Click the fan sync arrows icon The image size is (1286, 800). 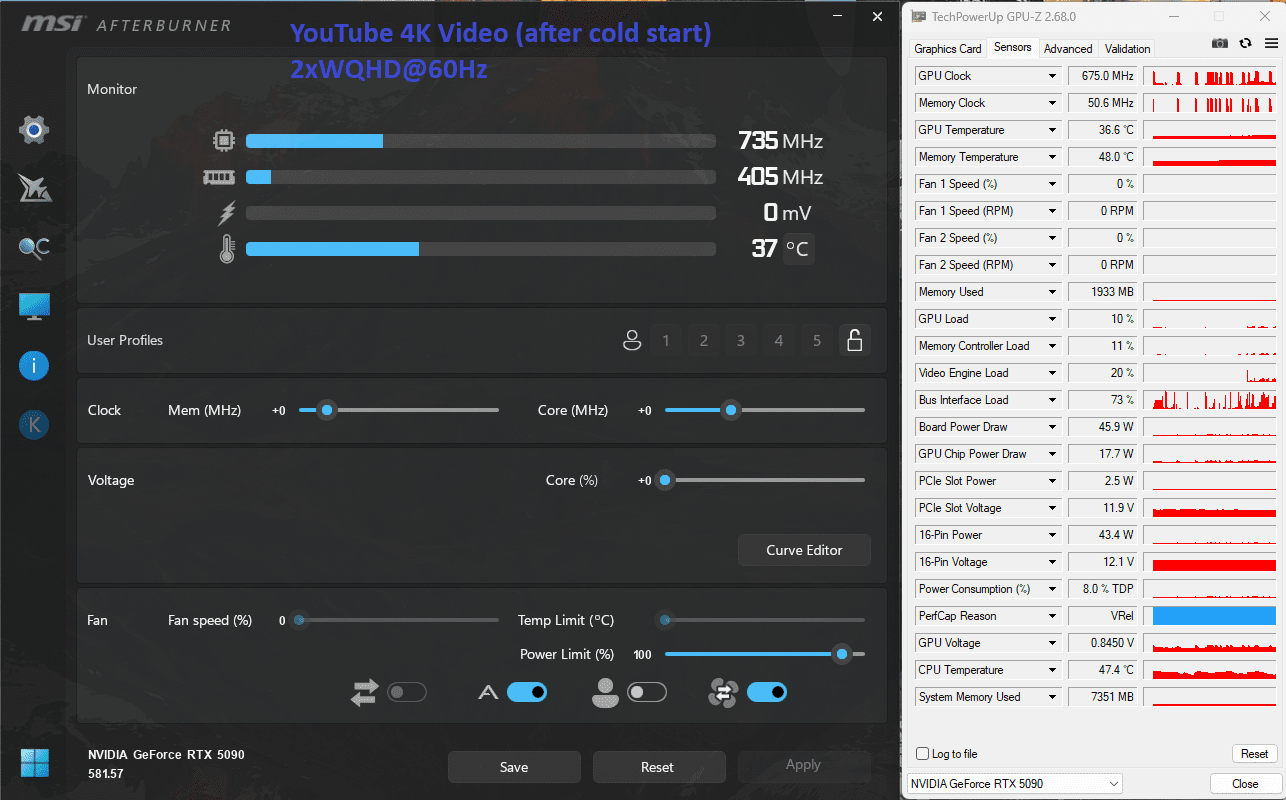tap(365, 692)
